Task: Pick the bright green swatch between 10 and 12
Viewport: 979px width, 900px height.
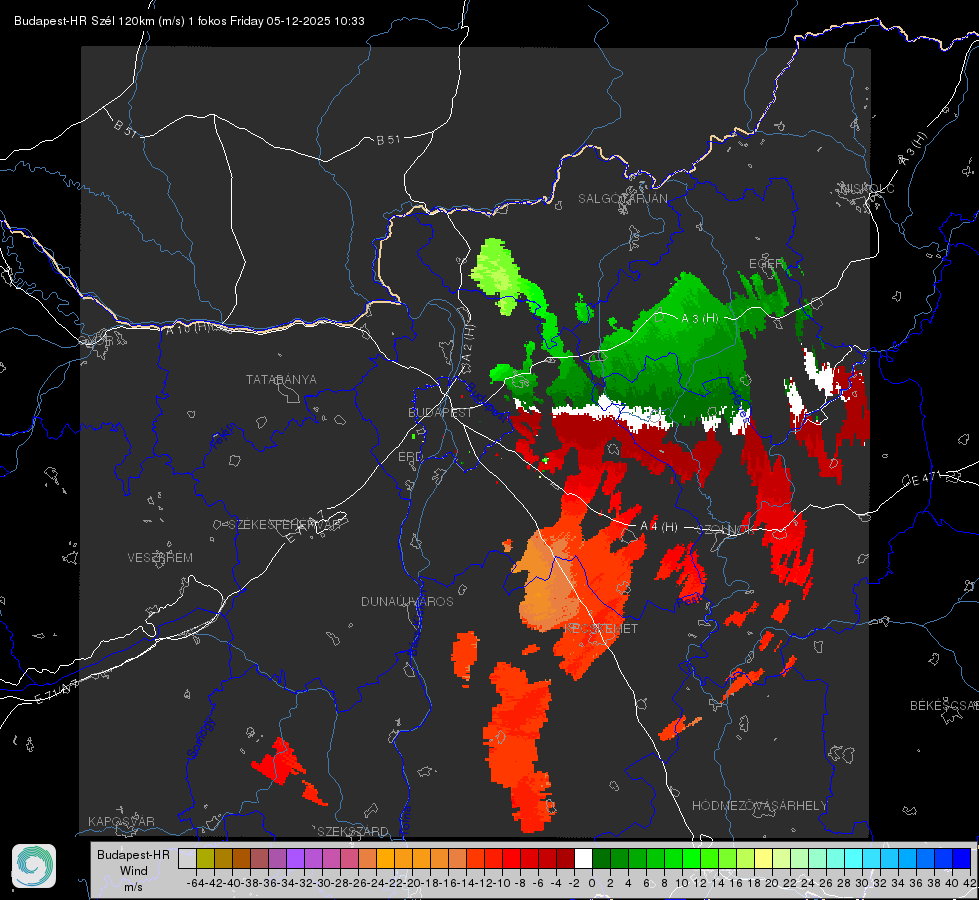Action: (x=691, y=858)
